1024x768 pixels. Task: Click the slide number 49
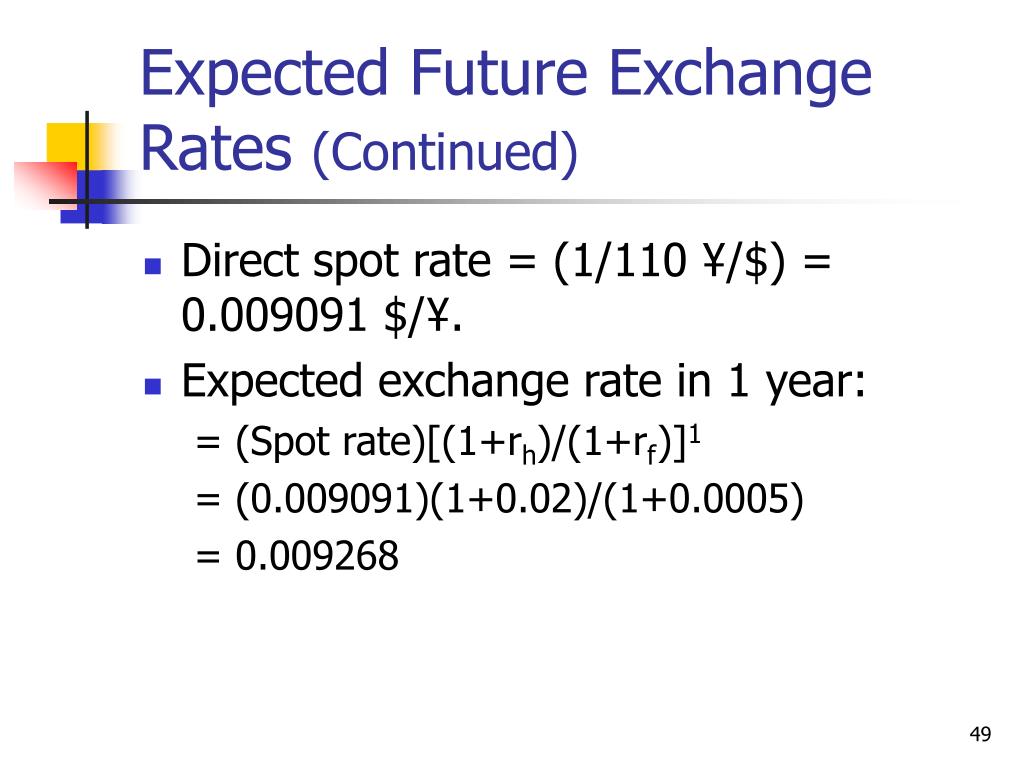pyautogui.click(x=980, y=735)
